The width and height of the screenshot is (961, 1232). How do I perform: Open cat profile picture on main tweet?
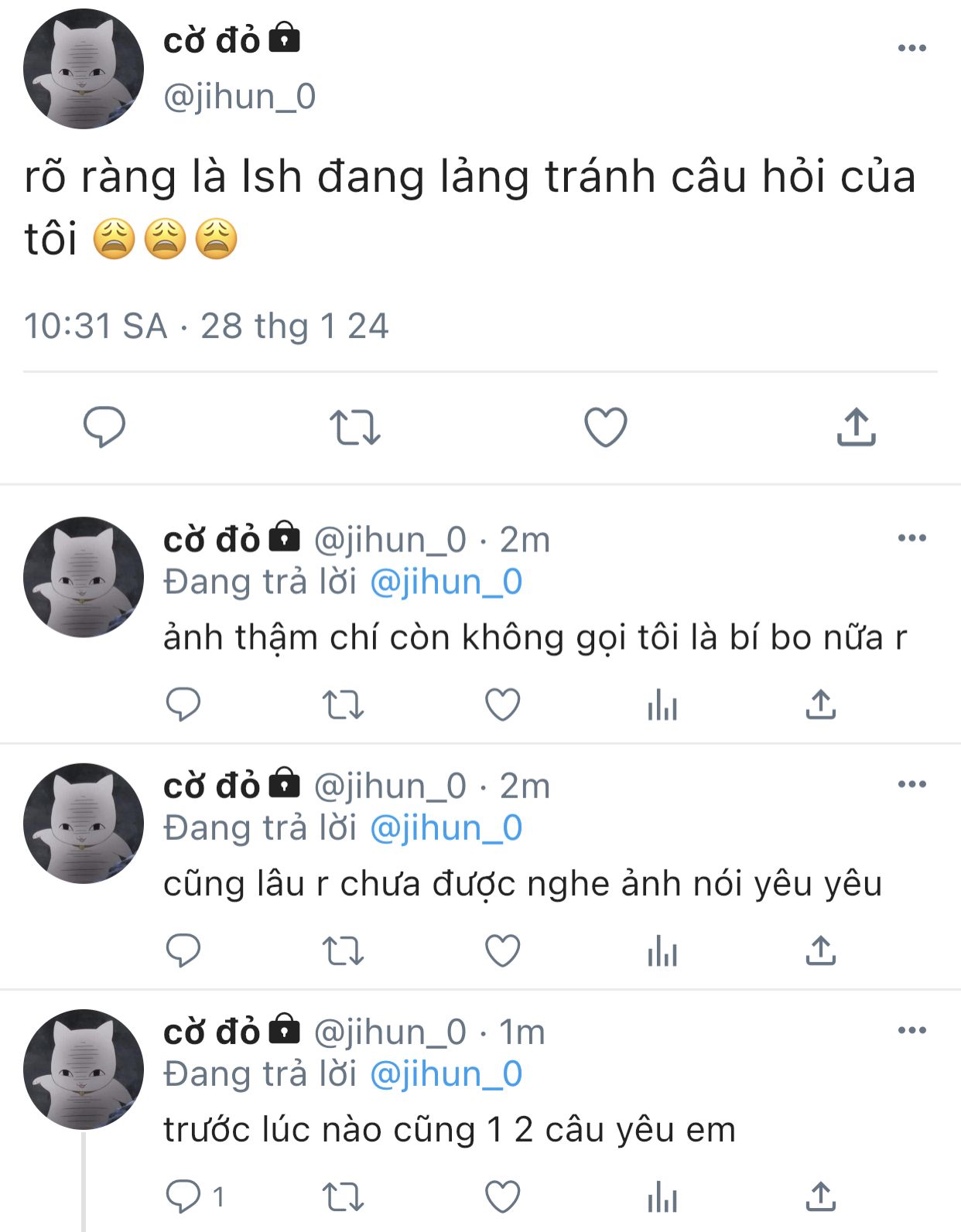(x=84, y=69)
